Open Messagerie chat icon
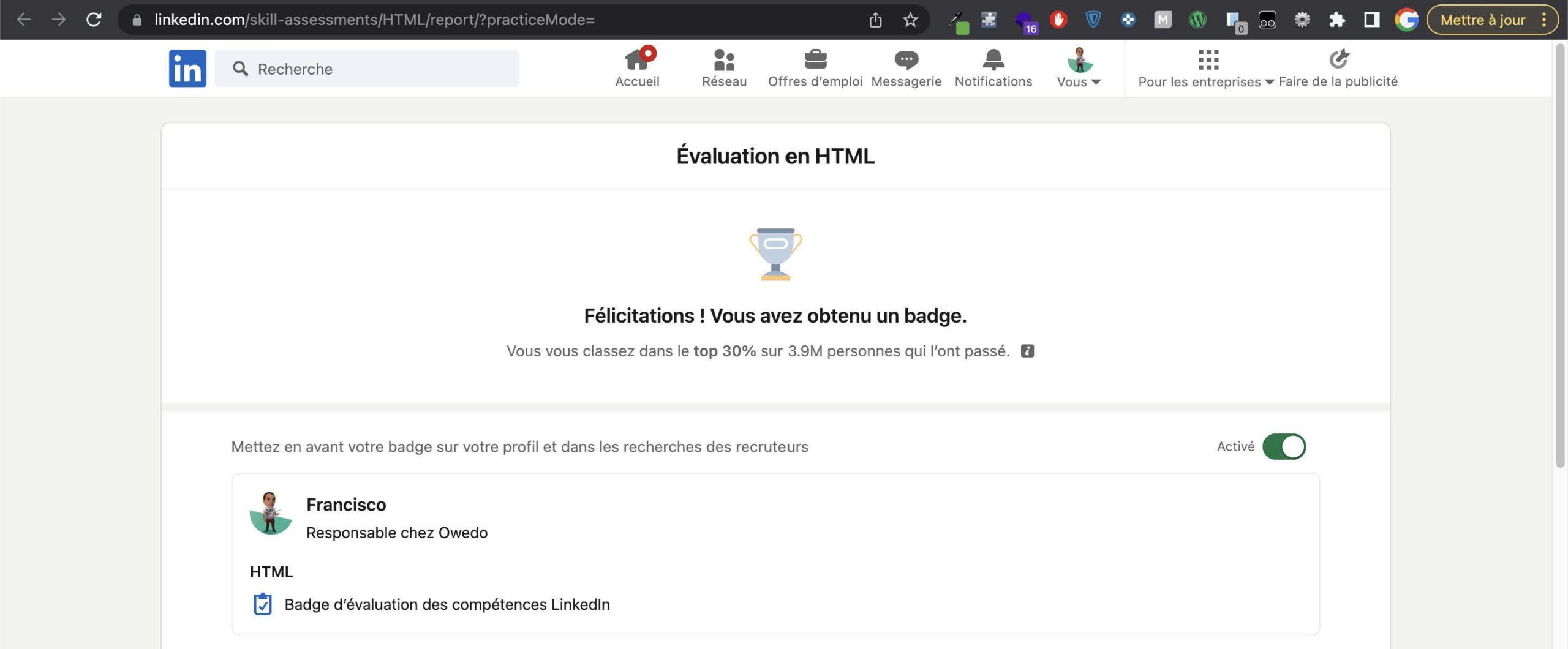This screenshot has height=649, width=1568. tap(906, 60)
